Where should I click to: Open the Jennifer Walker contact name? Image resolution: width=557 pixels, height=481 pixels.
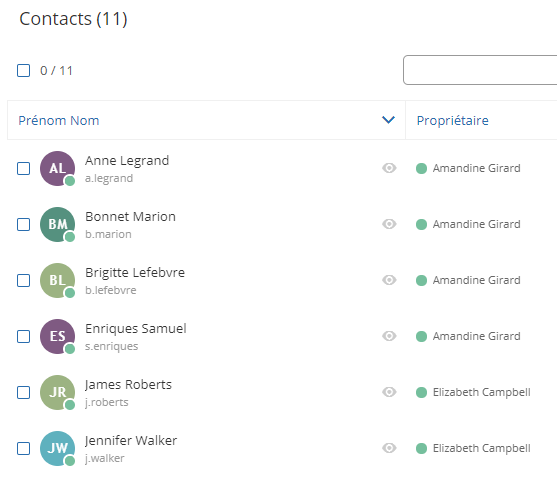coord(131,441)
